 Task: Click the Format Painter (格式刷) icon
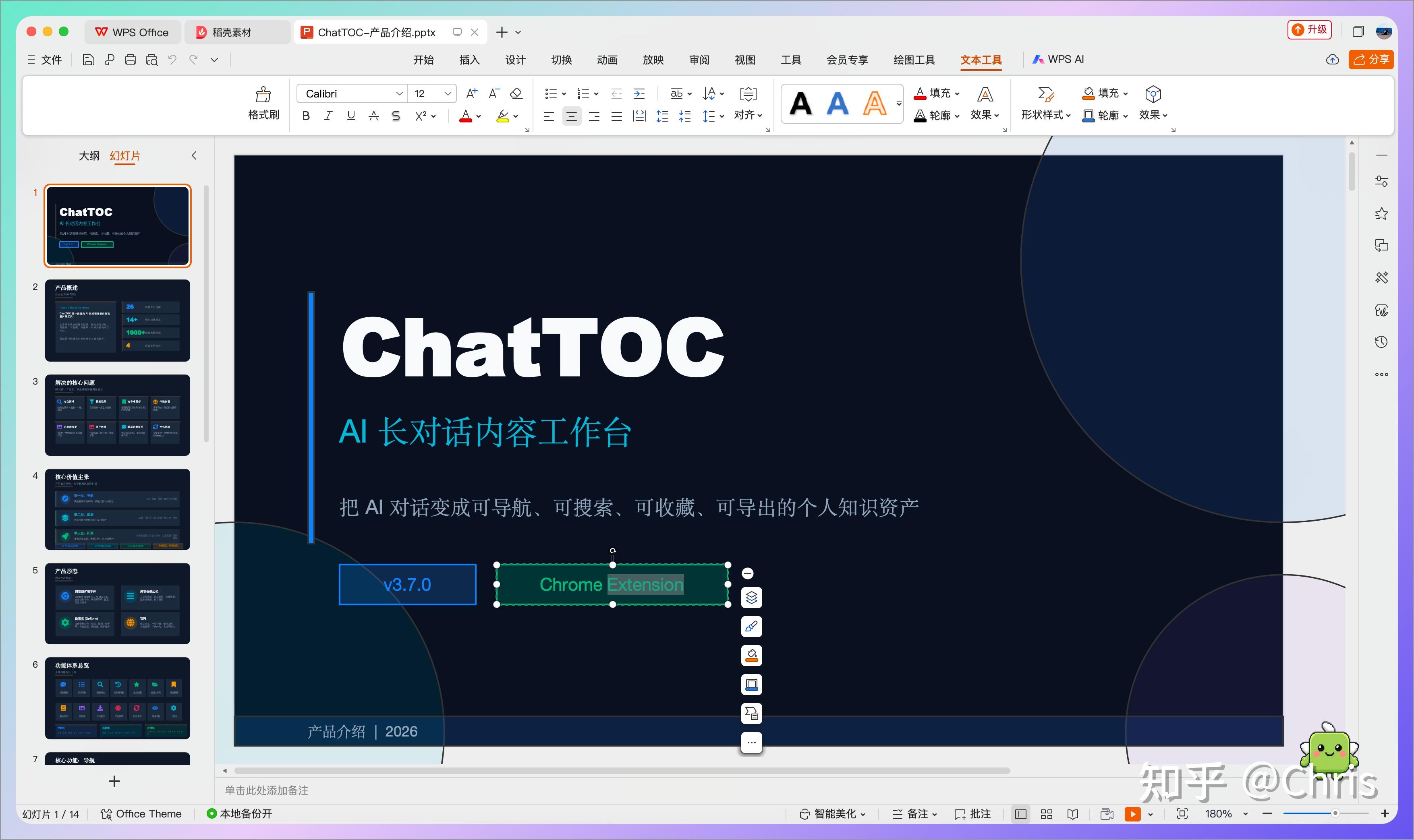pos(263,94)
